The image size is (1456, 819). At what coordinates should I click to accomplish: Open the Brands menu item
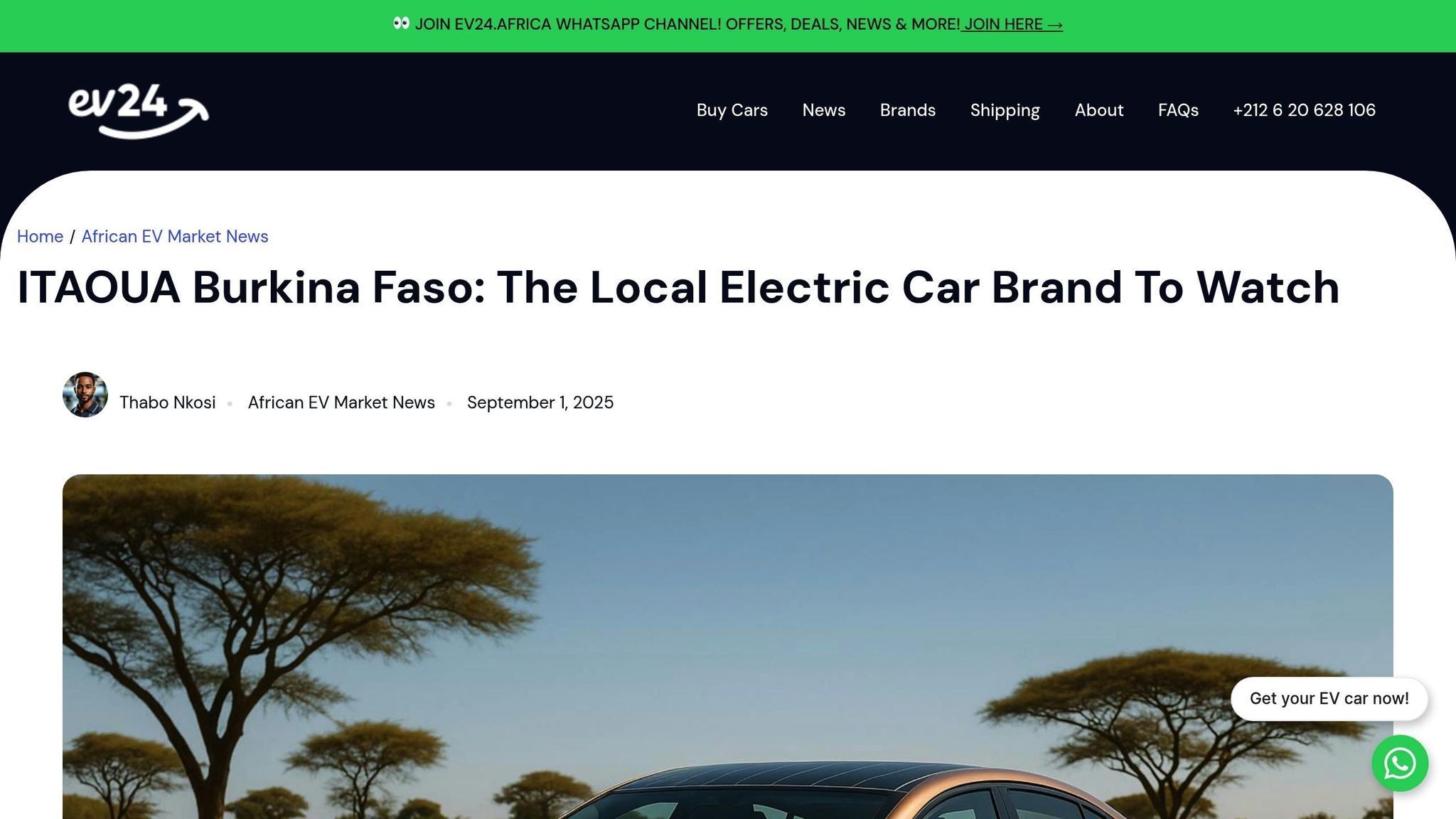907,110
